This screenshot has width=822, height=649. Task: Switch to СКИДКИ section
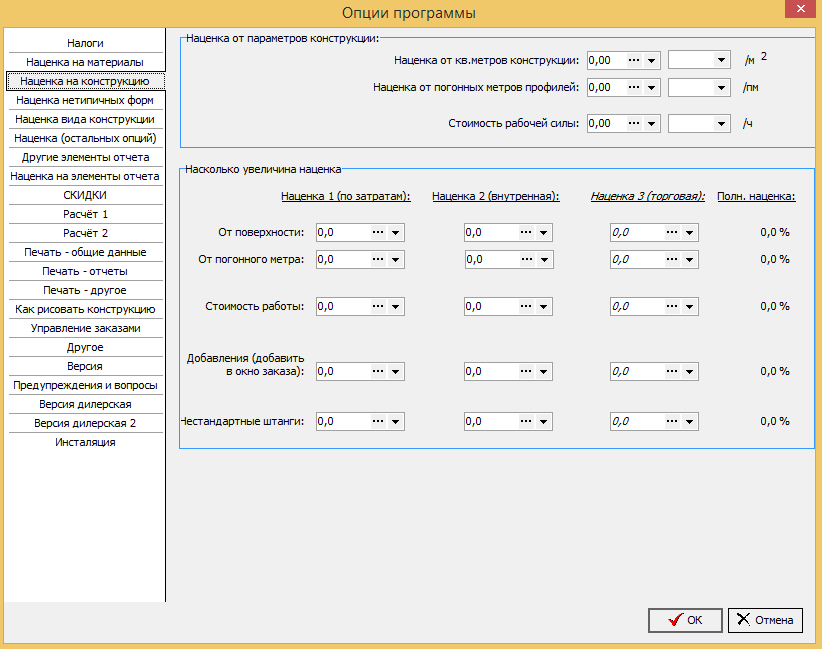click(x=85, y=195)
